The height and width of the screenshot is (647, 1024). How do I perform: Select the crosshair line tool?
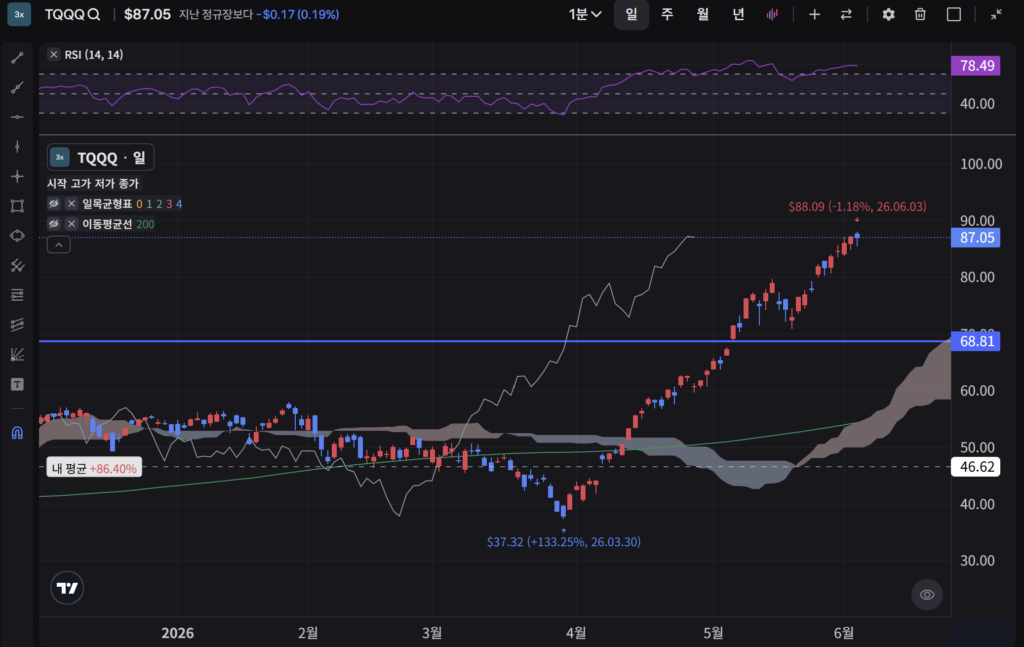(x=18, y=176)
